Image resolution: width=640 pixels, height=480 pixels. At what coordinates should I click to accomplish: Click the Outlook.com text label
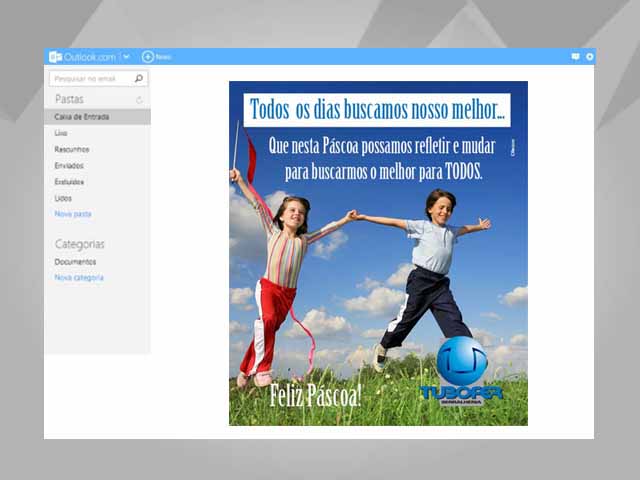click(x=90, y=57)
